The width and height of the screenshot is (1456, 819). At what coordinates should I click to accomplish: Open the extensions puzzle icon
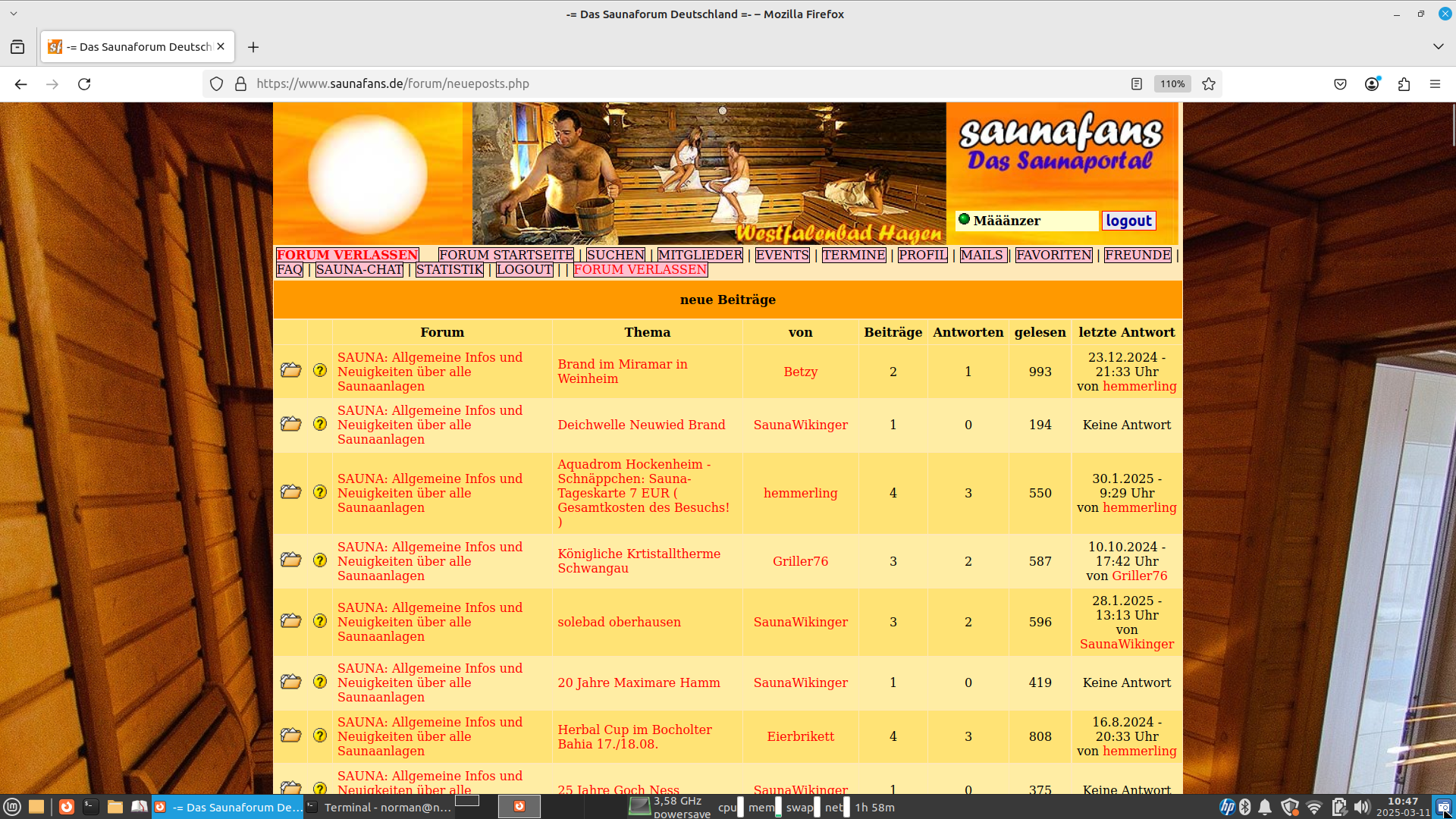click(x=1404, y=84)
